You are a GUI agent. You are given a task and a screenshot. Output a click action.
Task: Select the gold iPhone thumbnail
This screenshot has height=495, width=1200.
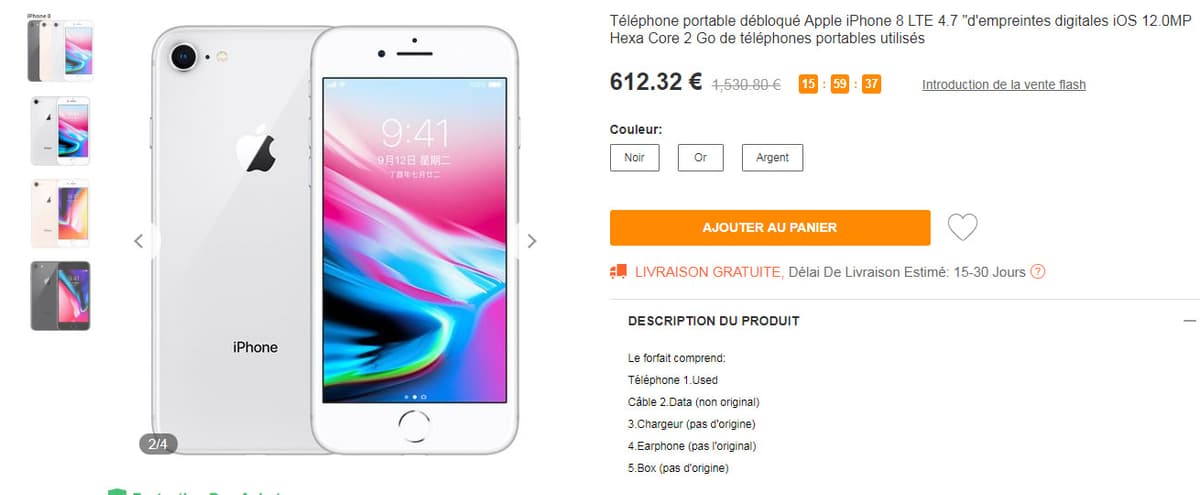pos(60,213)
